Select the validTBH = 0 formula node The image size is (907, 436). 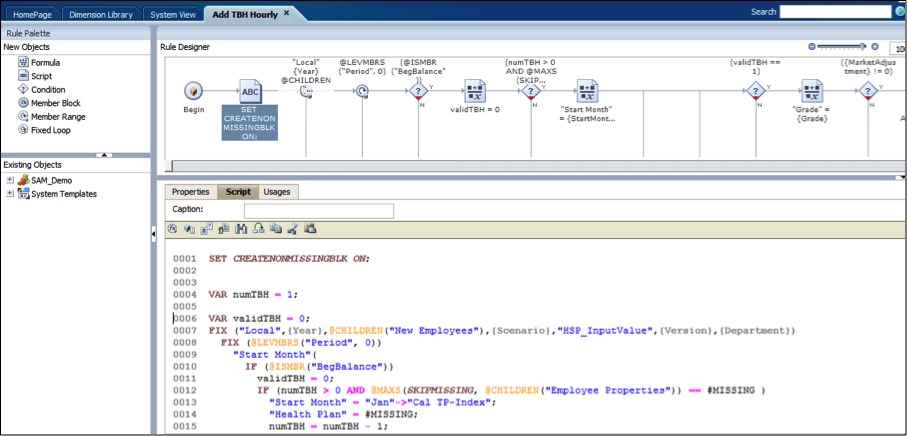(x=474, y=91)
